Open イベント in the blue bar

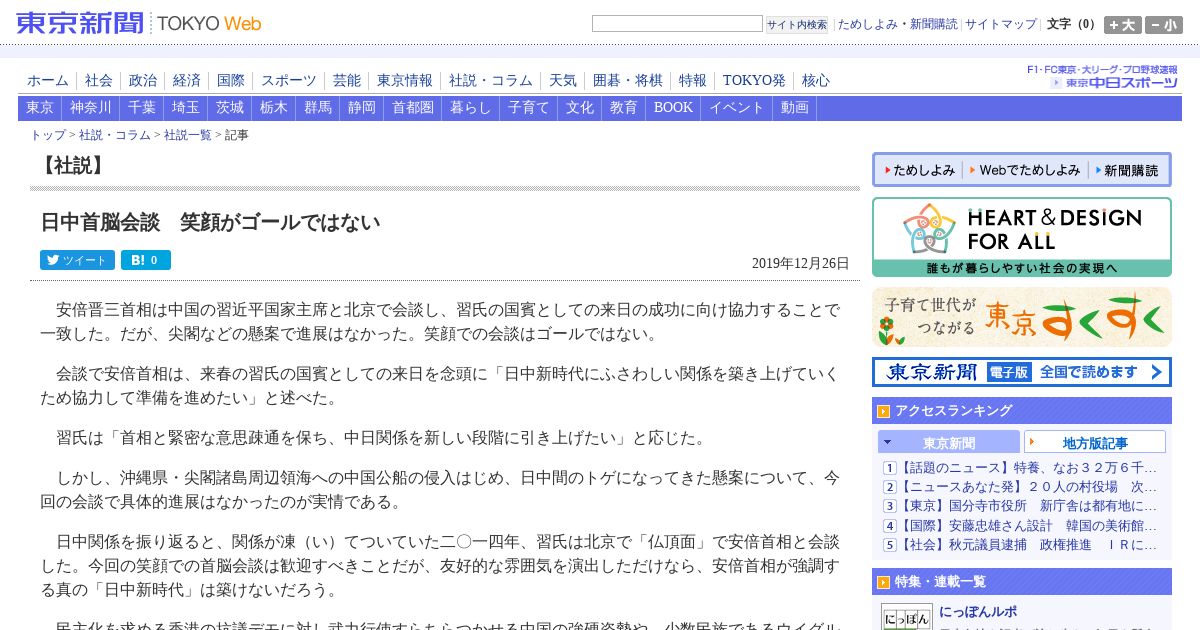pos(737,108)
